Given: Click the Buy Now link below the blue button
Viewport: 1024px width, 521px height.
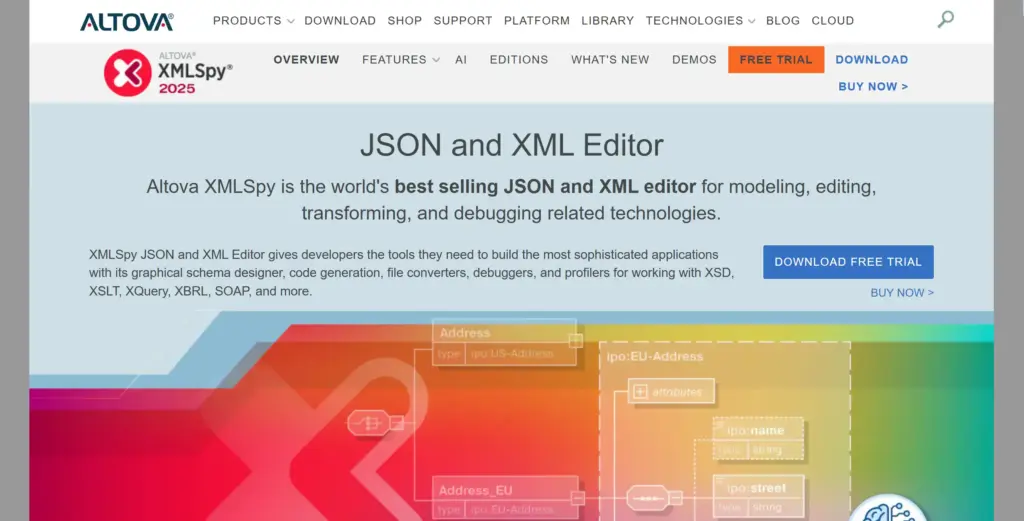Looking at the screenshot, I should [x=902, y=293].
